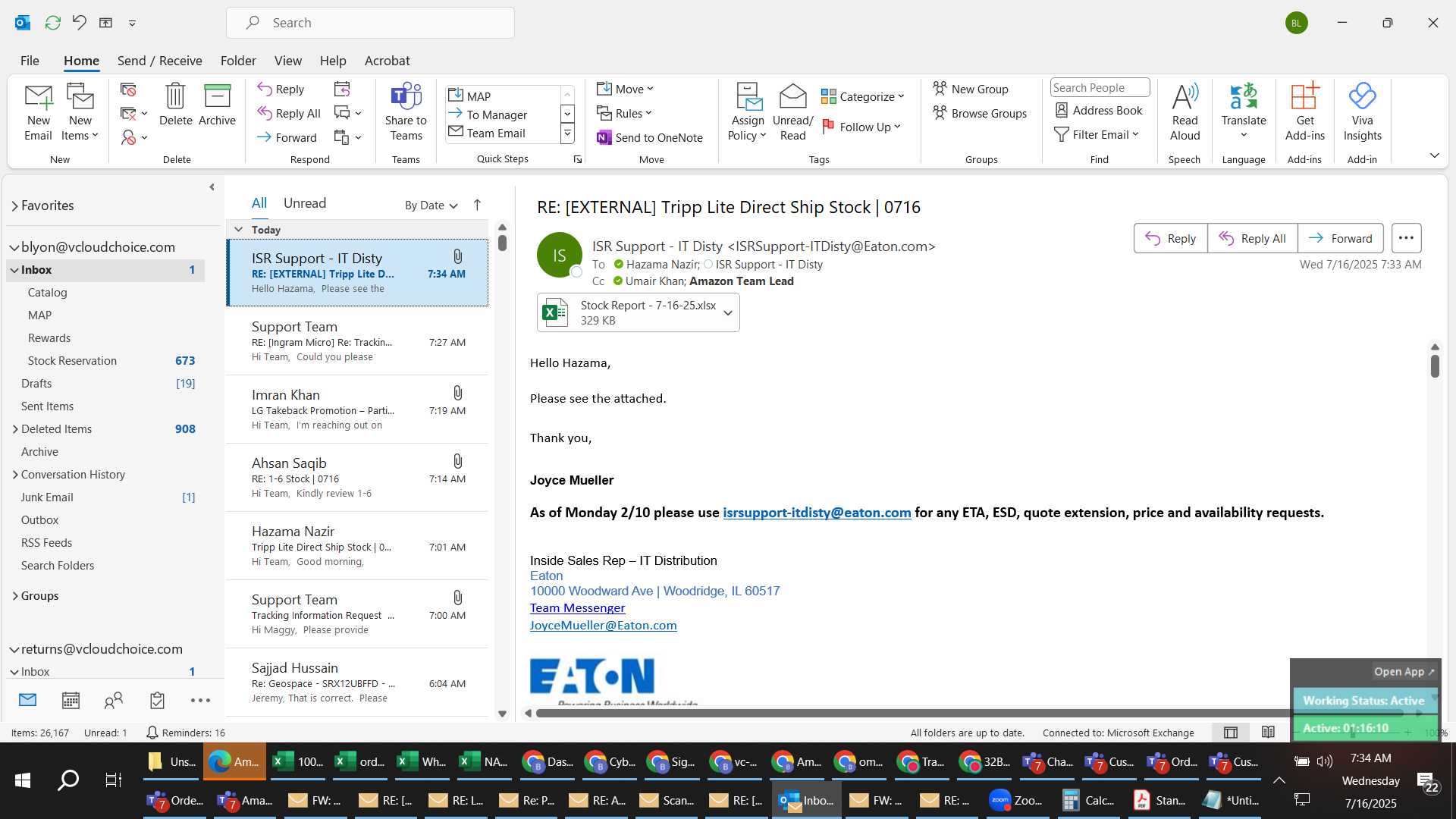Viewport: 1456px width, 819px height.
Task: Click the Search box in title bar
Action: 370,23
